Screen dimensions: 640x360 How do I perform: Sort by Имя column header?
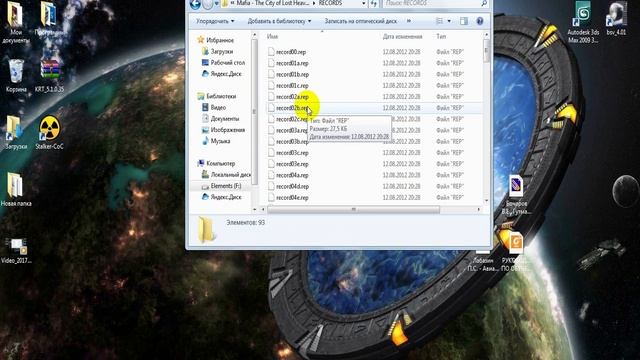point(272,36)
